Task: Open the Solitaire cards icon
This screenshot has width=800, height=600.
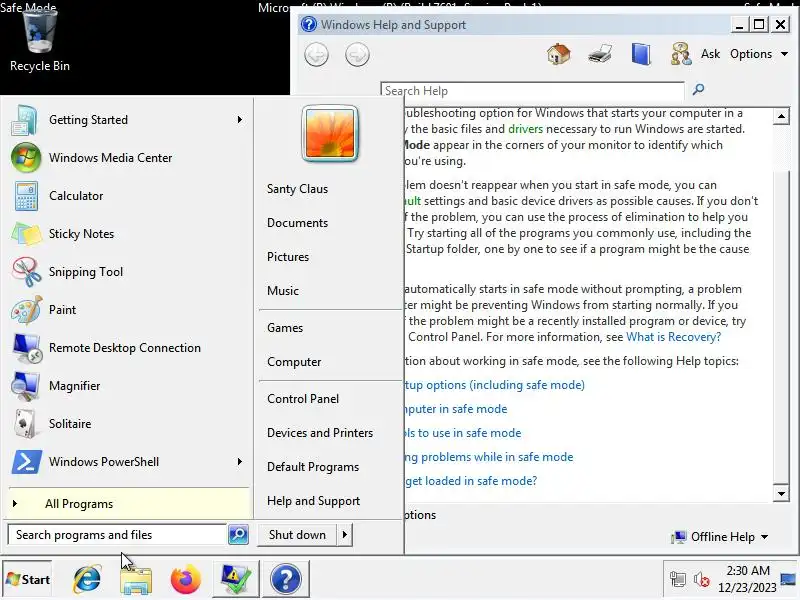Action: [26, 424]
